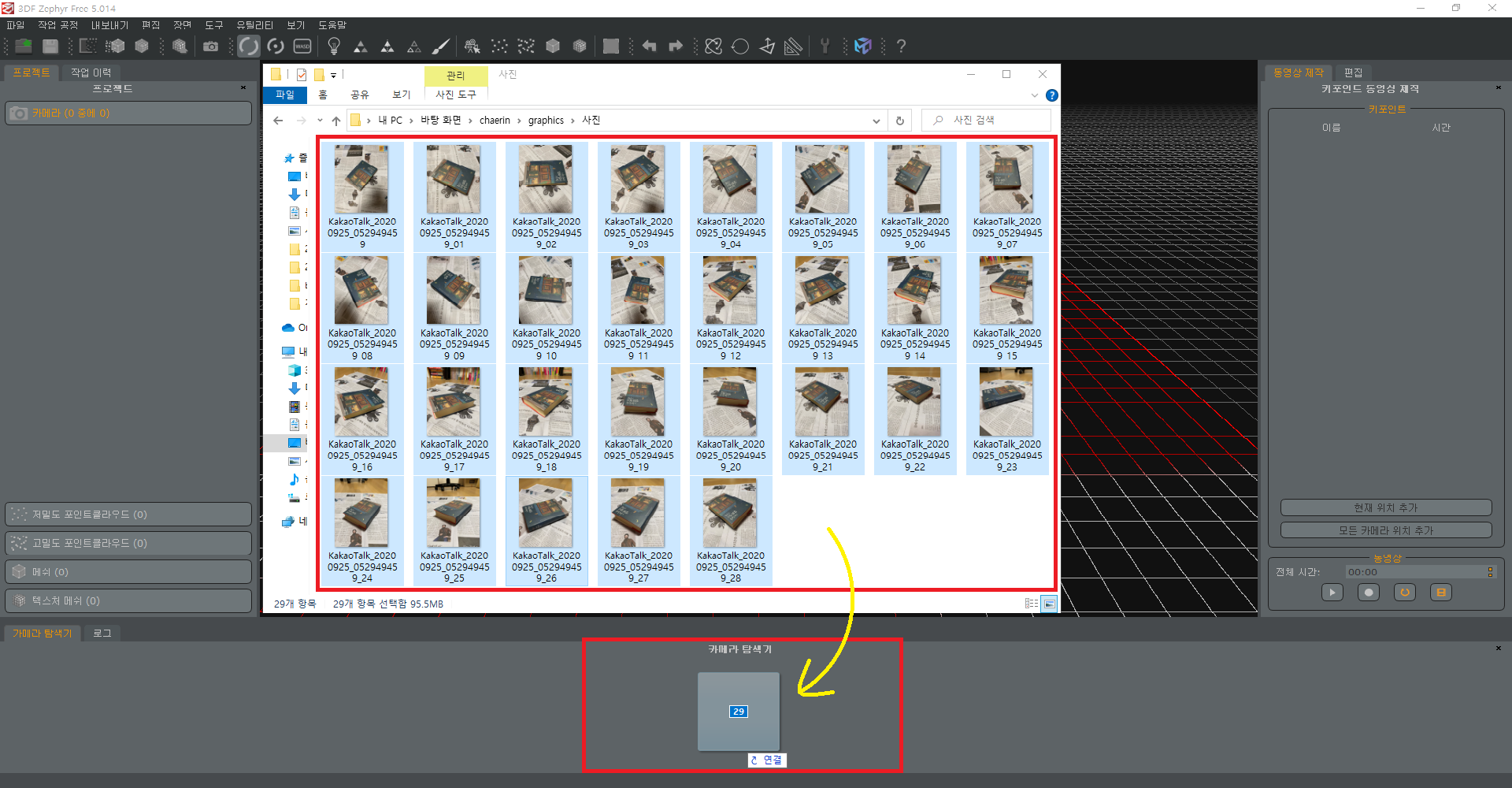Click the orange film export button
Viewport: 1512px width, 788px height.
[1441, 593]
